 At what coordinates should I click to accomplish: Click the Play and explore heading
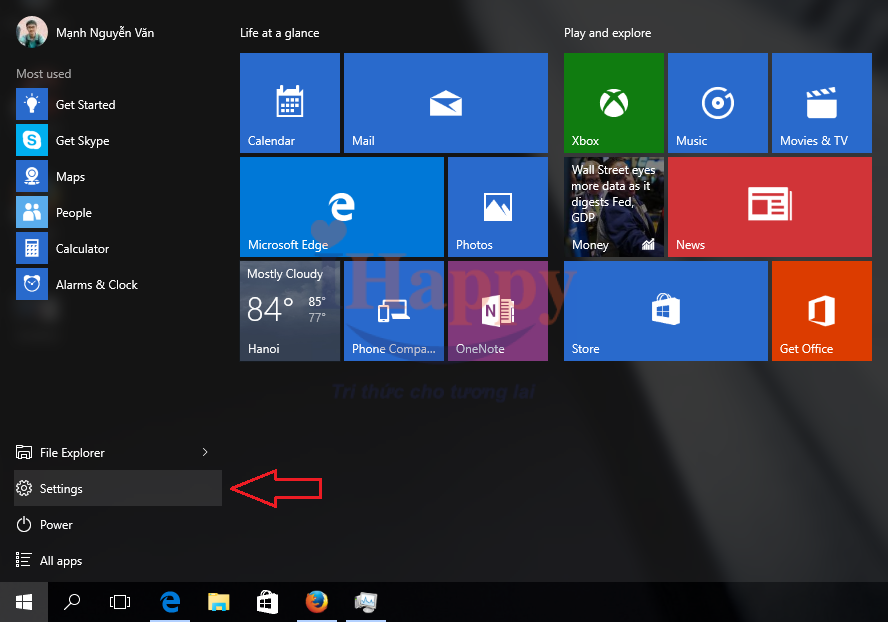(608, 33)
